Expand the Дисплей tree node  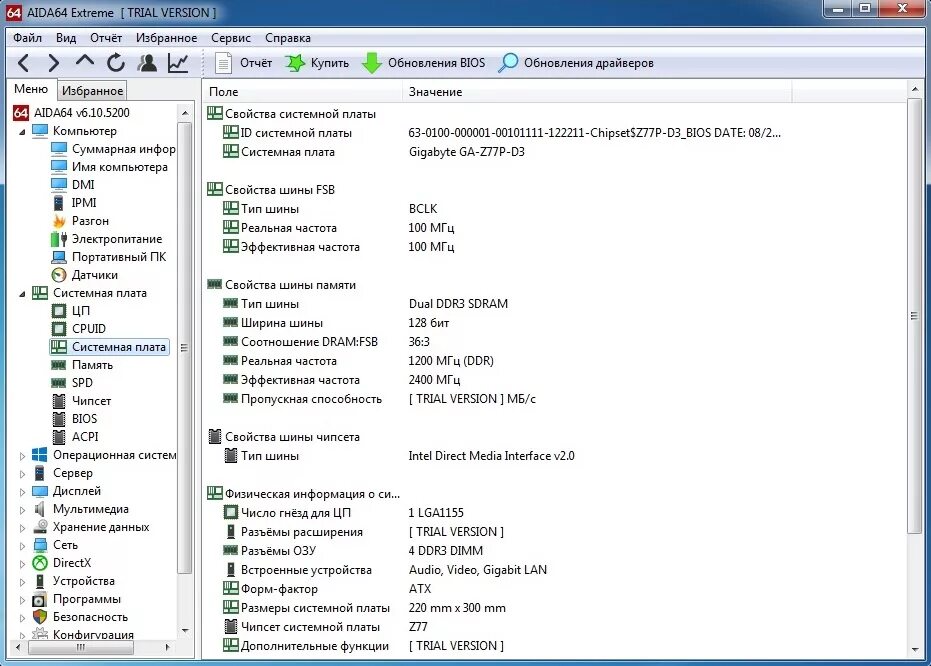[22, 491]
